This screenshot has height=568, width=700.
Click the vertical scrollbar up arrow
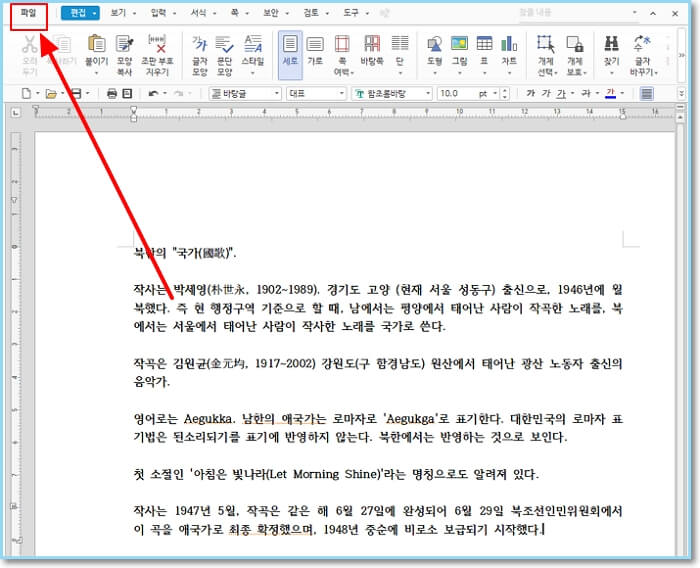pos(680,117)
